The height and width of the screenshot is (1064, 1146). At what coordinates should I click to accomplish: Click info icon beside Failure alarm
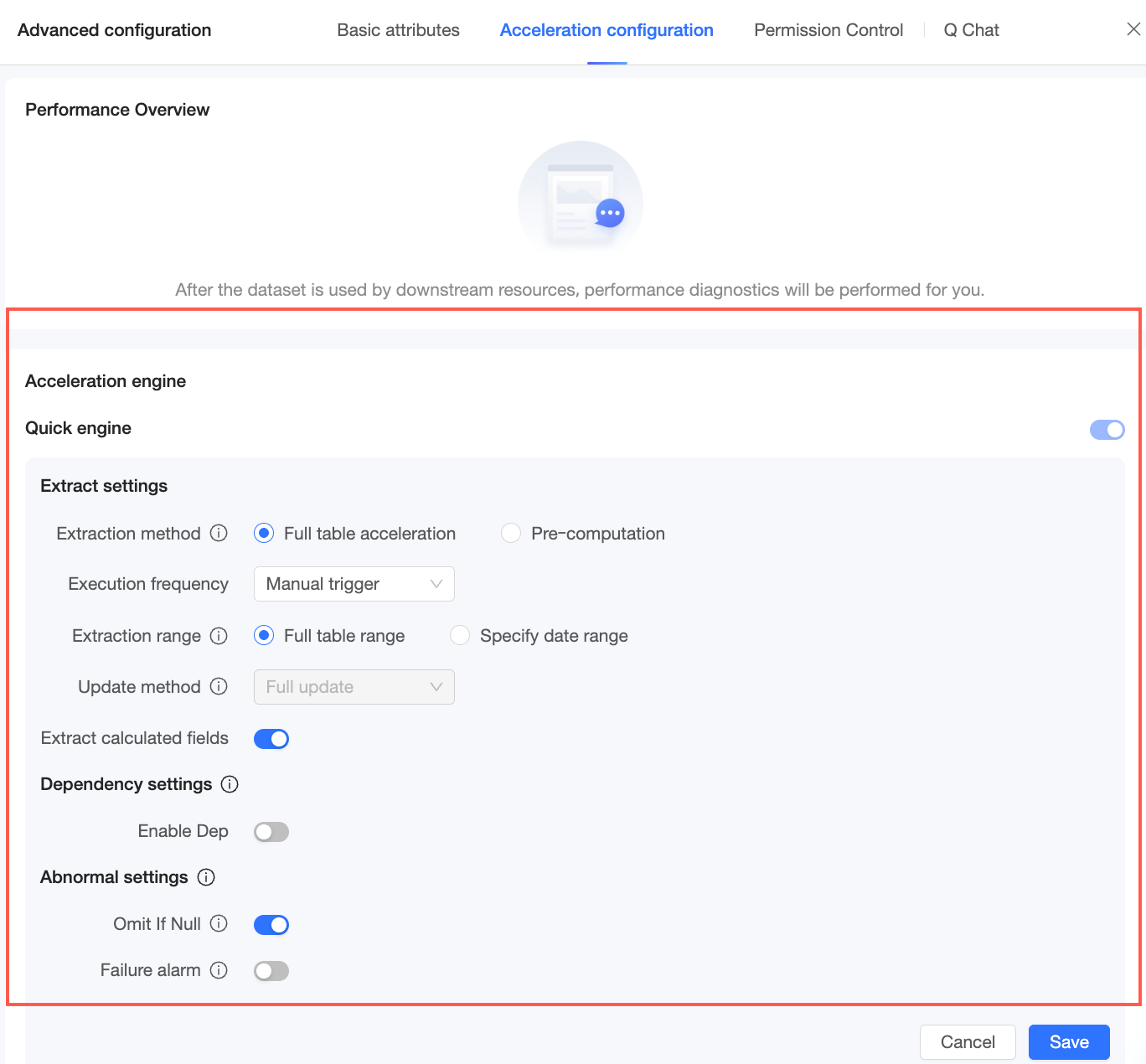(219, 970)
